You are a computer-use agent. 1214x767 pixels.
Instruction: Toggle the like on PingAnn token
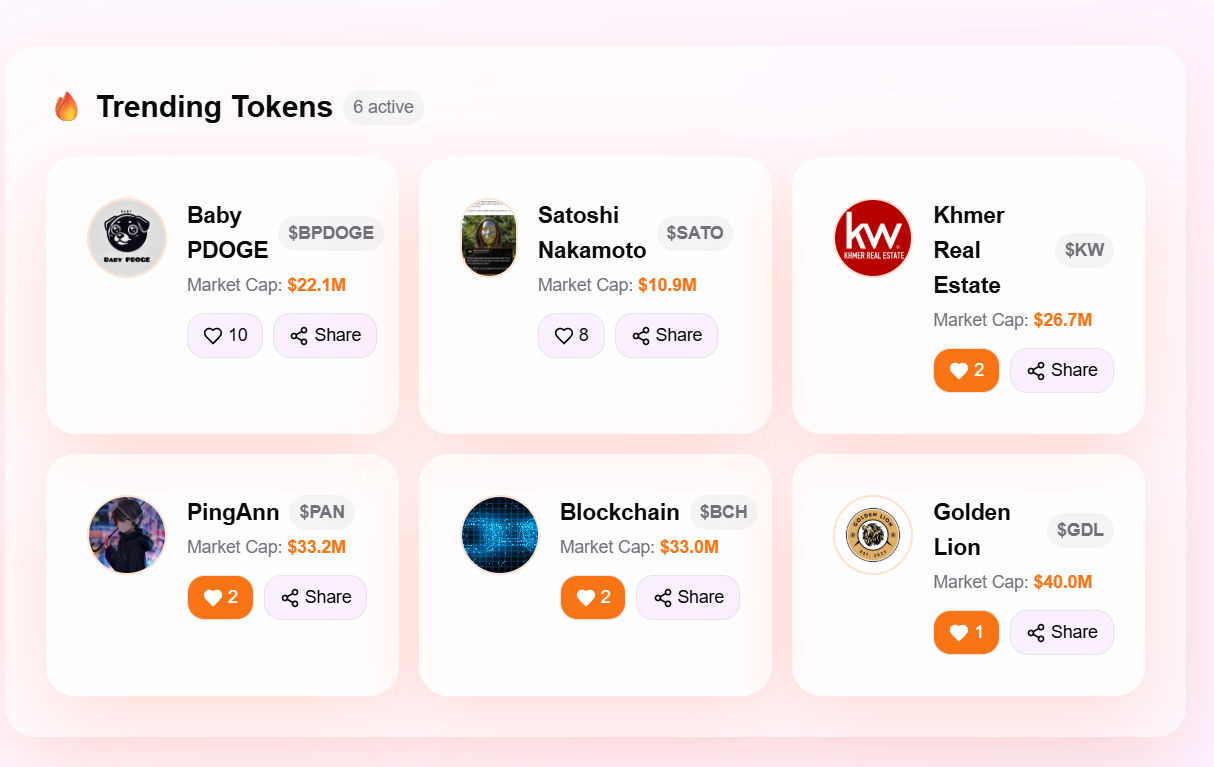(220, 597)
